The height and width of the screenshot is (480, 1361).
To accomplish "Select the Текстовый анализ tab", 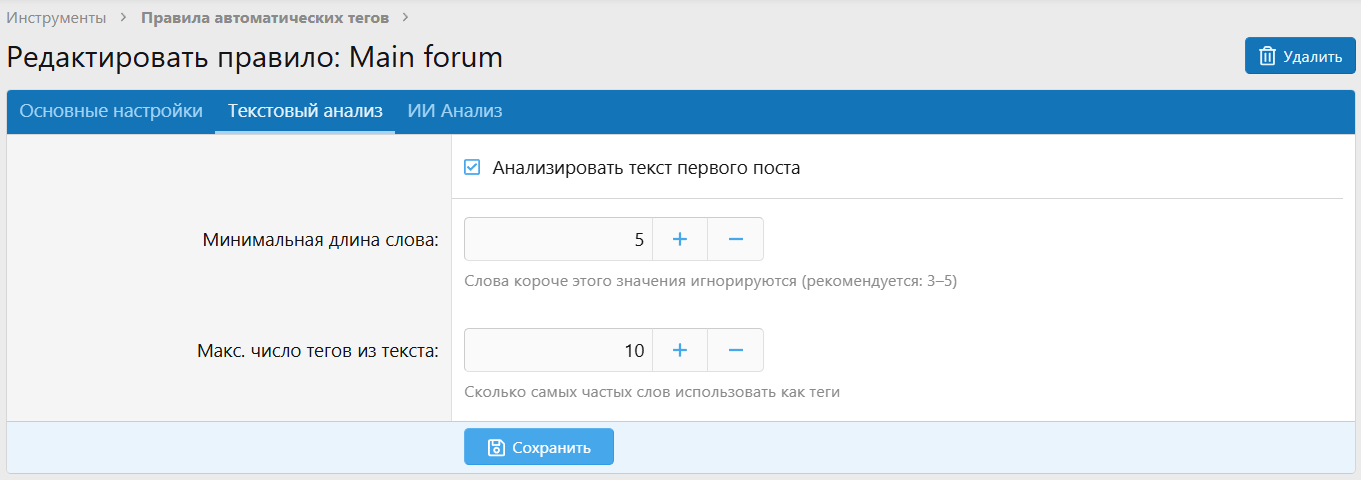I will (305, 111).
